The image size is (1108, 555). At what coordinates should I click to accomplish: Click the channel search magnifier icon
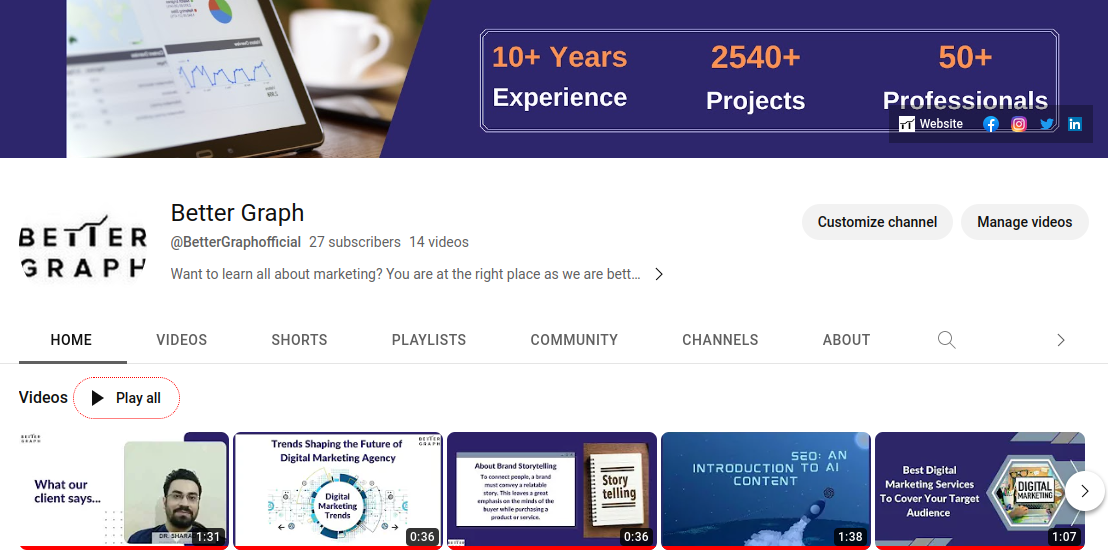947,340
